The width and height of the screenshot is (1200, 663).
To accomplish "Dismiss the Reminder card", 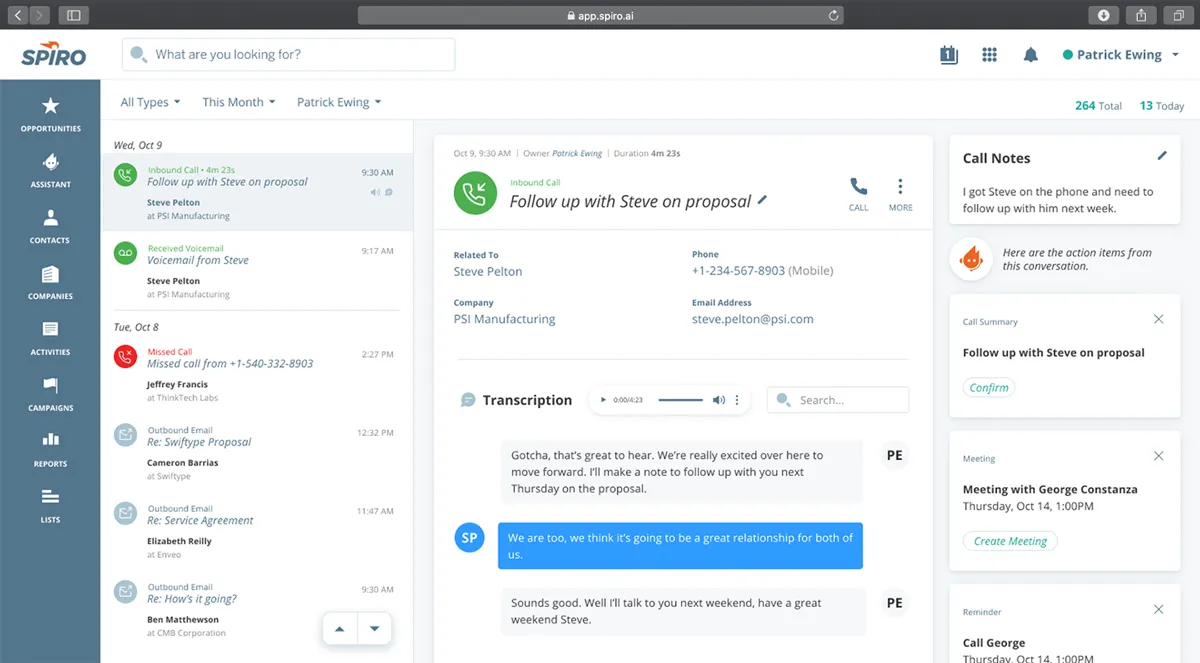I will [1158, 609].
